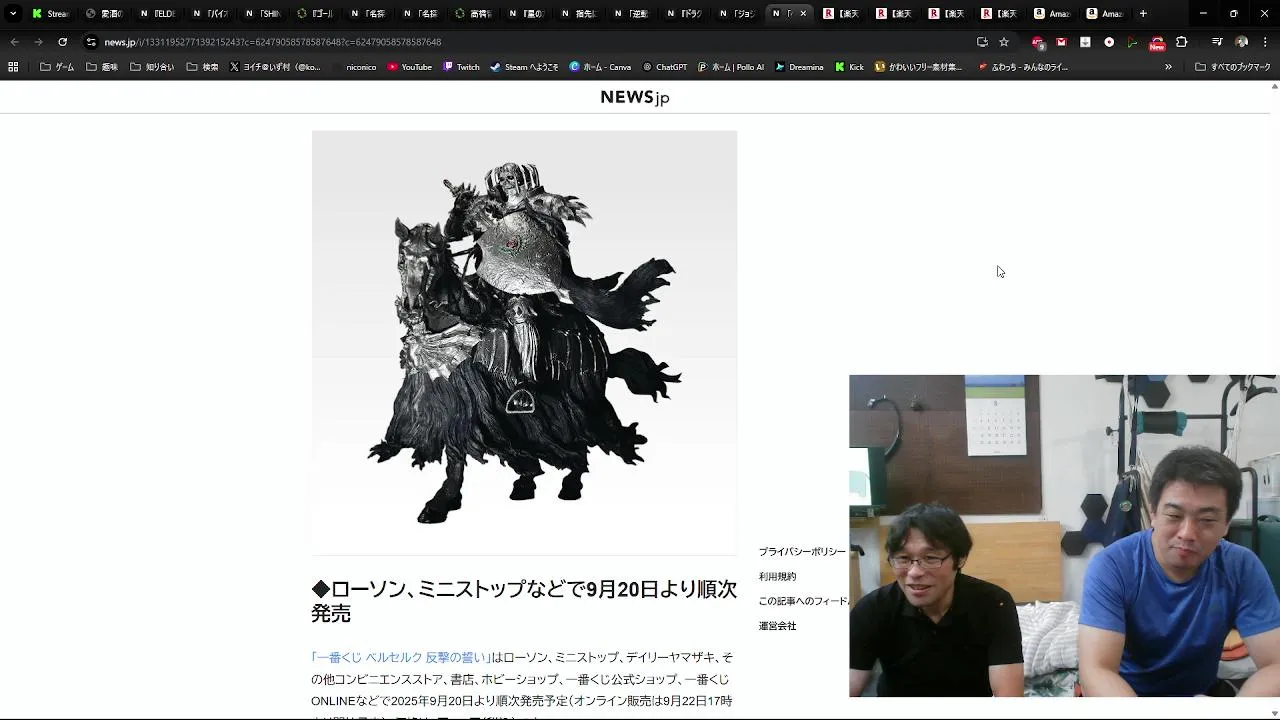Viewport: 1280px width, 720px height.
Task: Open the 運営会社 link
Action: coord(777,626)
